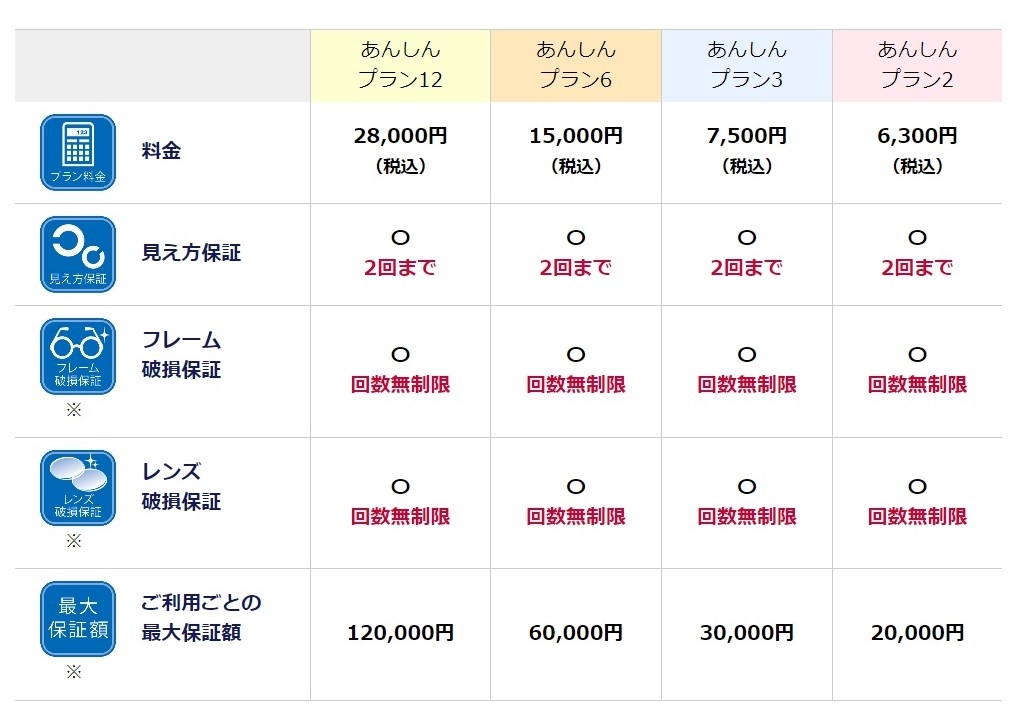This screenshot has width=1009, height=718.
Task: Click the フレーム破損保証 row label text
Action: pyautogui.click(x=181, y=355)
